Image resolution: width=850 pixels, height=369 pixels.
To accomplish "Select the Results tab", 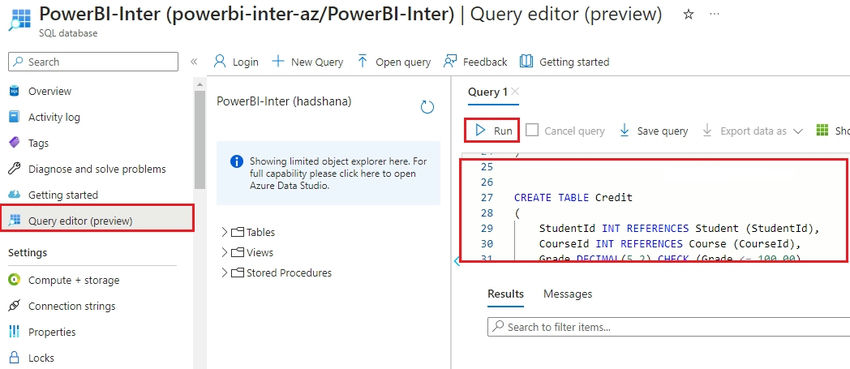I will 506,294.
